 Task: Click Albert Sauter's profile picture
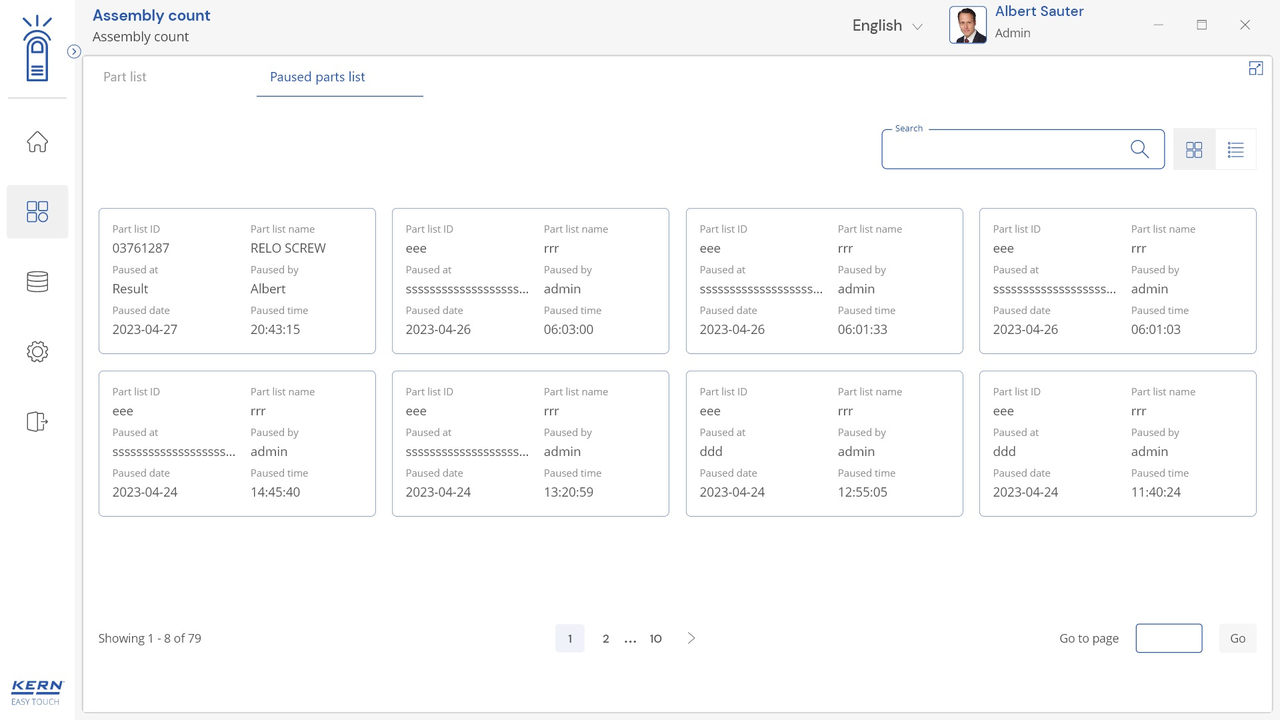[x=967, y=25]
